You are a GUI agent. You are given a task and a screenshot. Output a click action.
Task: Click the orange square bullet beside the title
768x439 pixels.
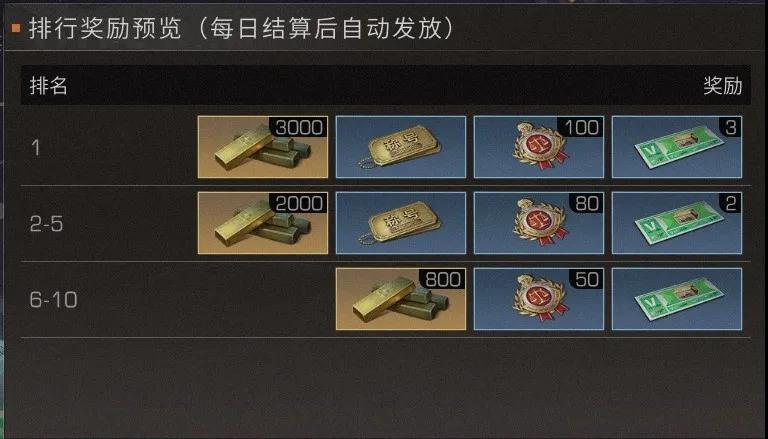[16, 29]
